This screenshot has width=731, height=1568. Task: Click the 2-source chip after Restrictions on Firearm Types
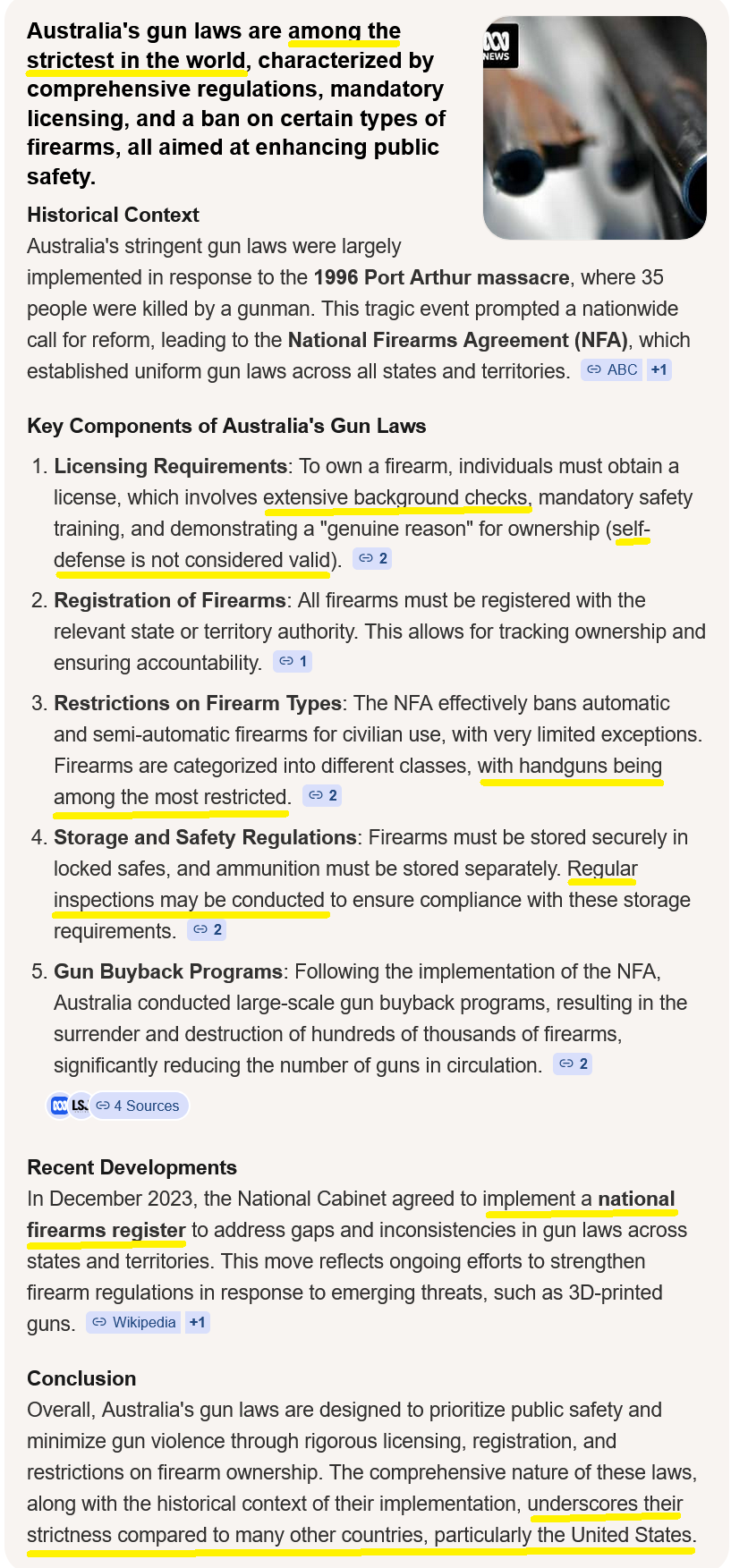(321, 795)
